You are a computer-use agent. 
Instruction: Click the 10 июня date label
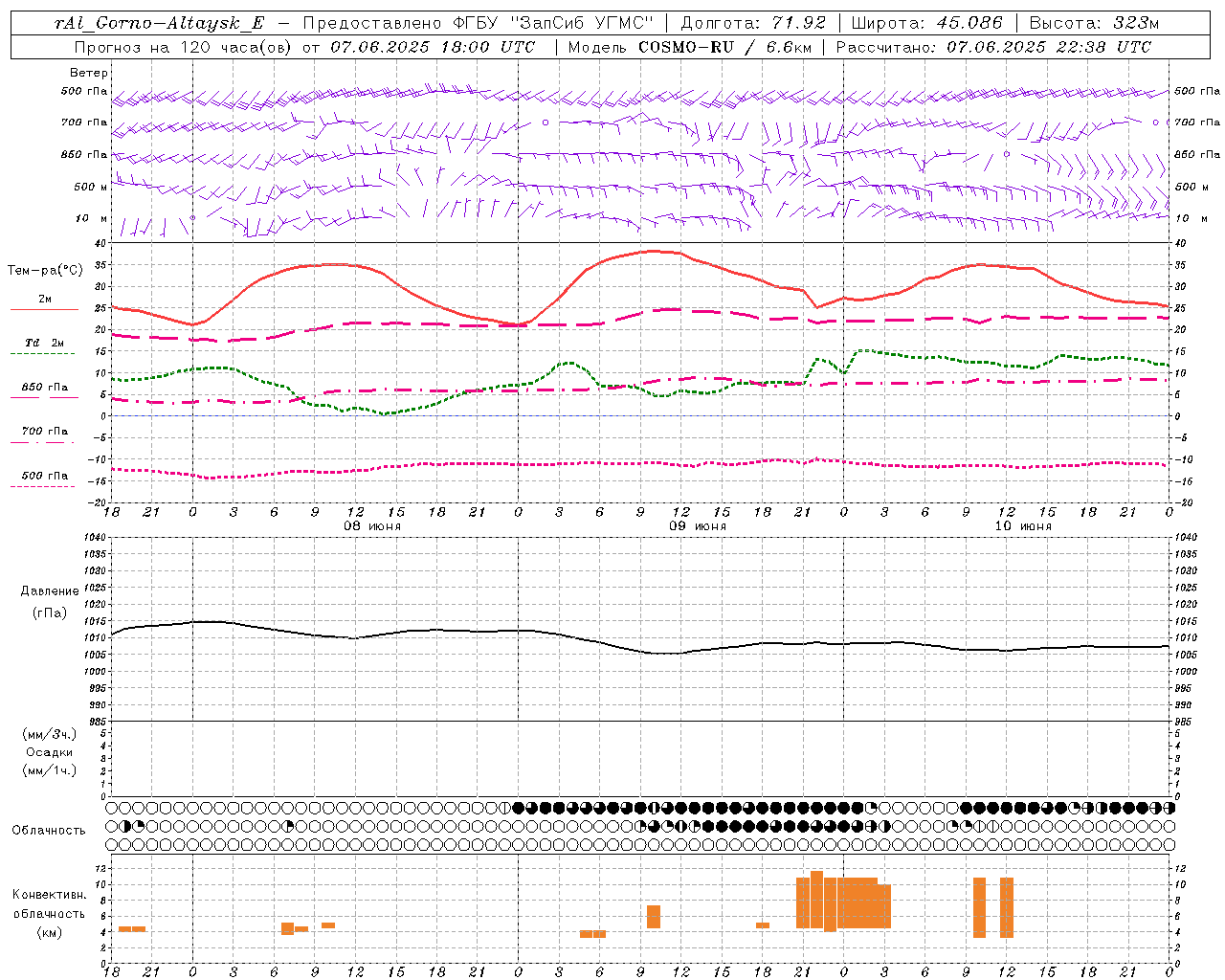point(1023,526)
